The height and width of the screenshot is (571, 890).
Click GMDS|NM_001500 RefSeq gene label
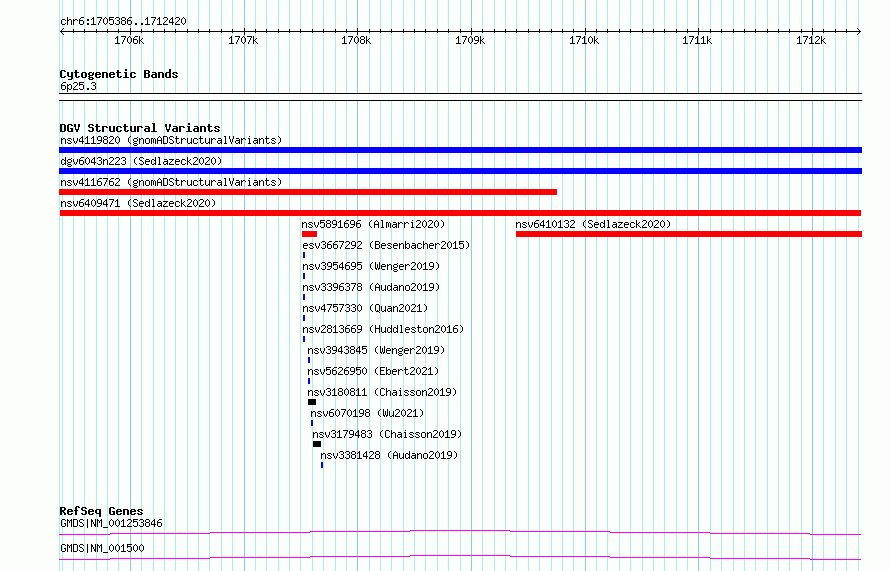coord(102,548)
